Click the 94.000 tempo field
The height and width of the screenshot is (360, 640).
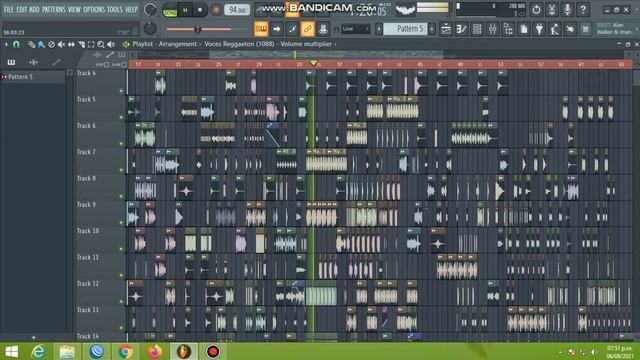click(237, 10)
